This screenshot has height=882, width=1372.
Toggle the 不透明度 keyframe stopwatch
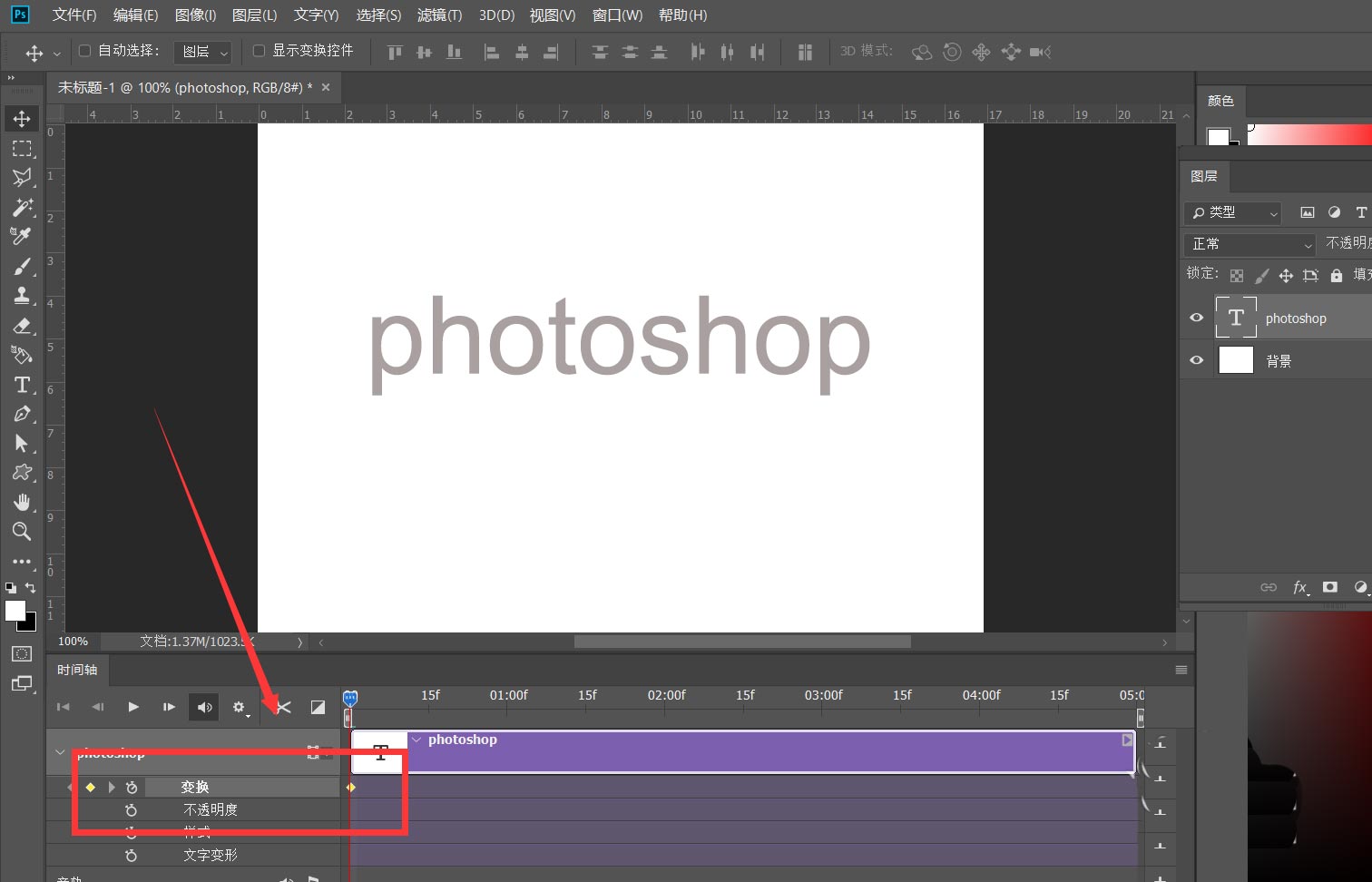132,810
